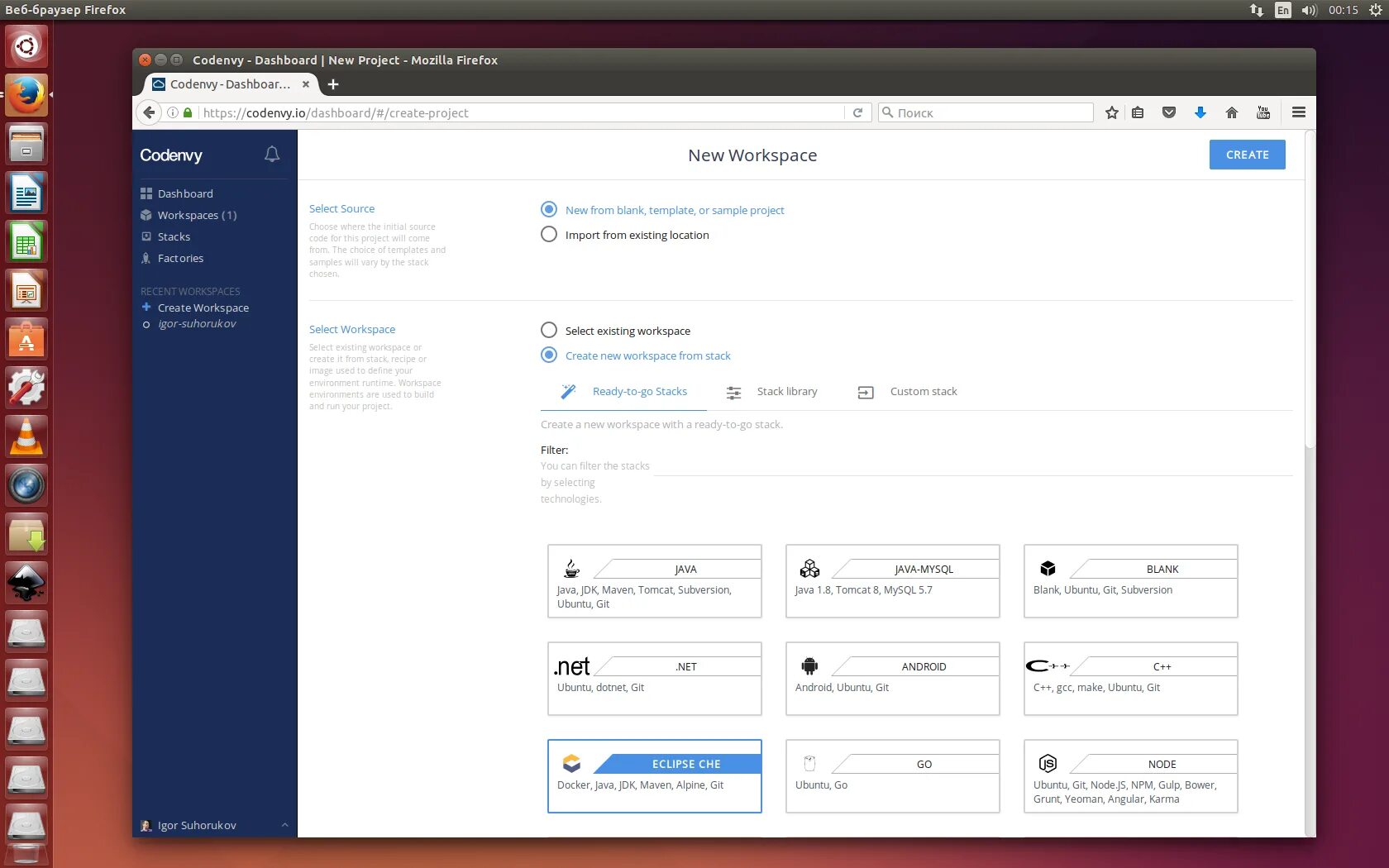Click the stack filter input field
Screen dimensions: 1389x868
pyautogui.click(x=972, y=465)
